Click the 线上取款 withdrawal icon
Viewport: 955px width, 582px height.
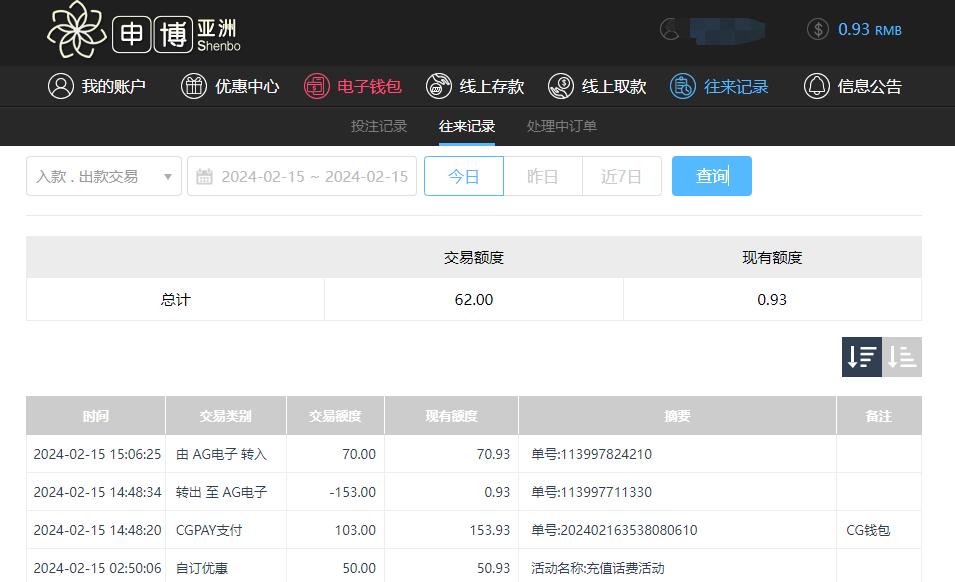[x=561, y=86]
